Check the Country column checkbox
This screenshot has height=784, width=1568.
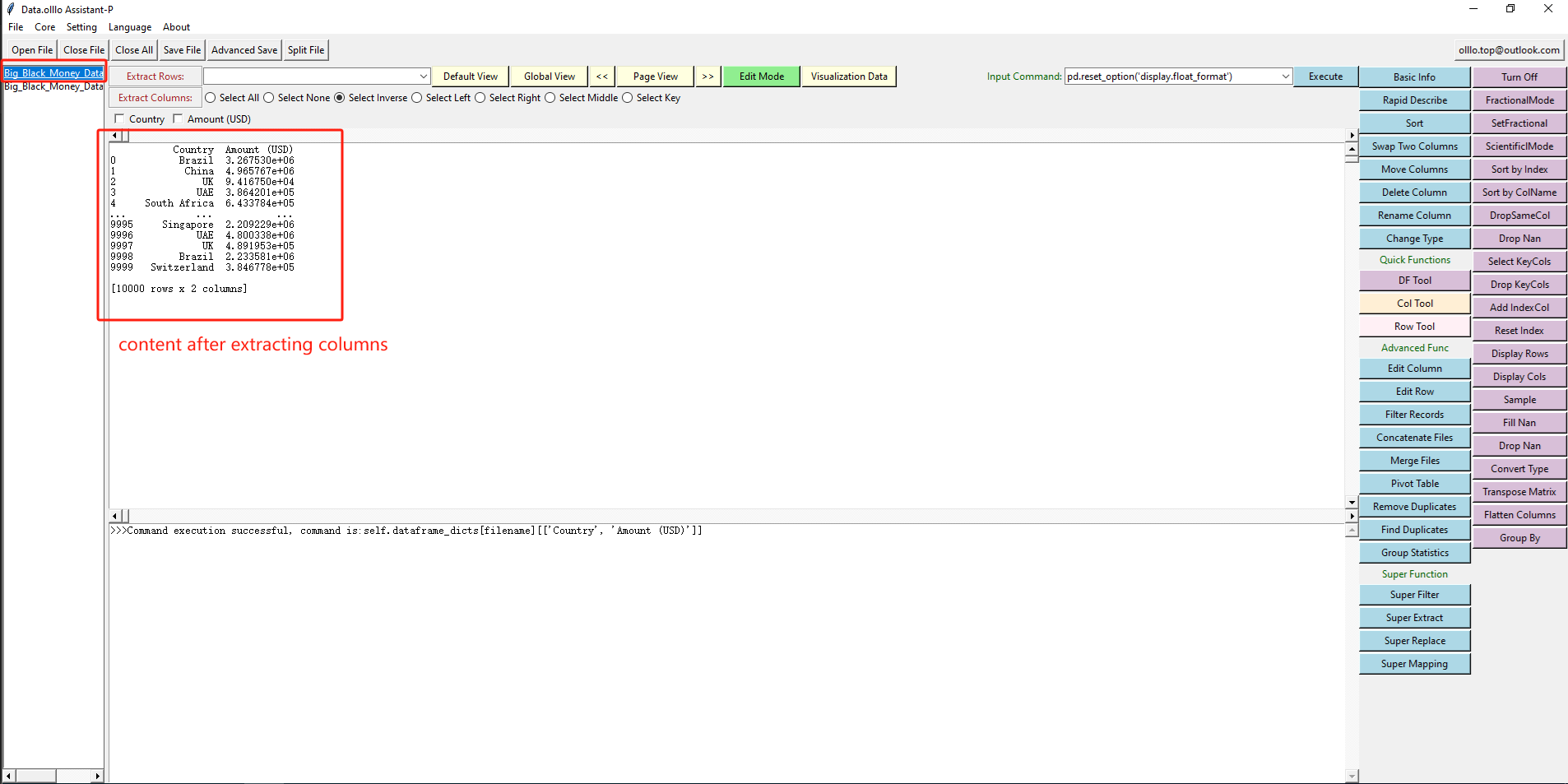click(119, 119)
